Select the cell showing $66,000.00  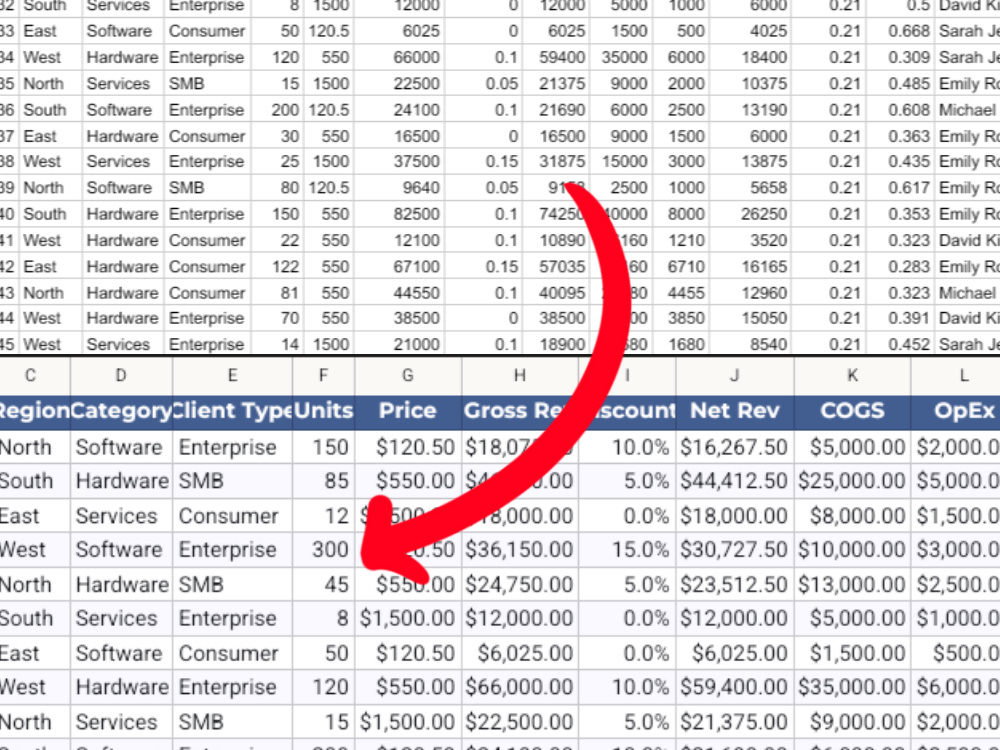(520, 688)
